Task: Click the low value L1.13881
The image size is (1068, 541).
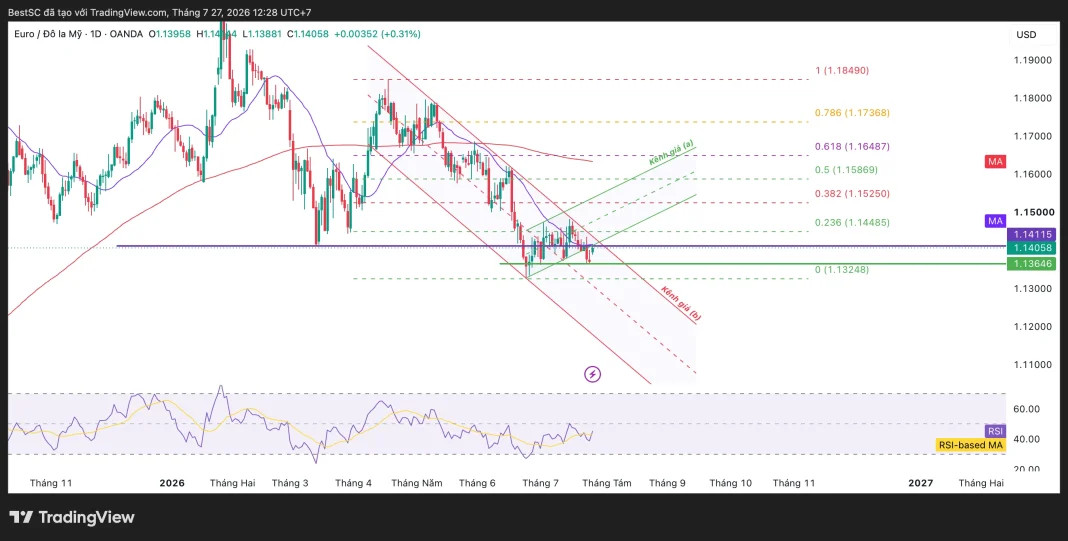Action: (263, 34)
